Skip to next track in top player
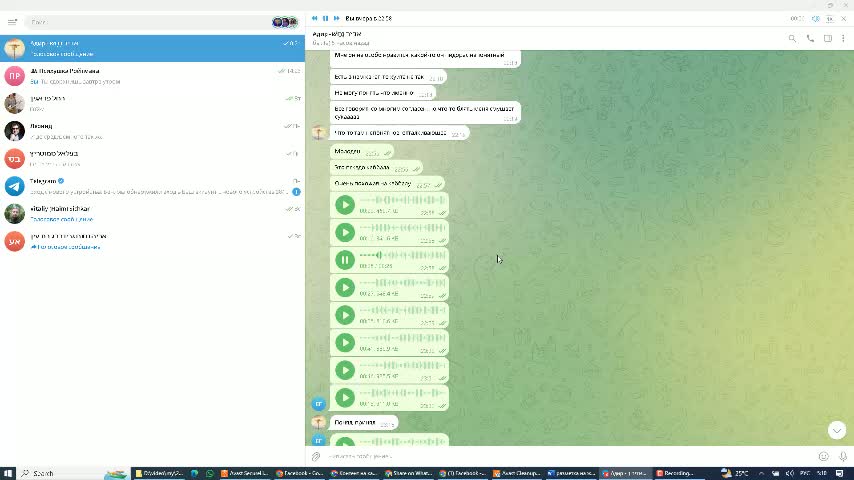 (336, 18)
